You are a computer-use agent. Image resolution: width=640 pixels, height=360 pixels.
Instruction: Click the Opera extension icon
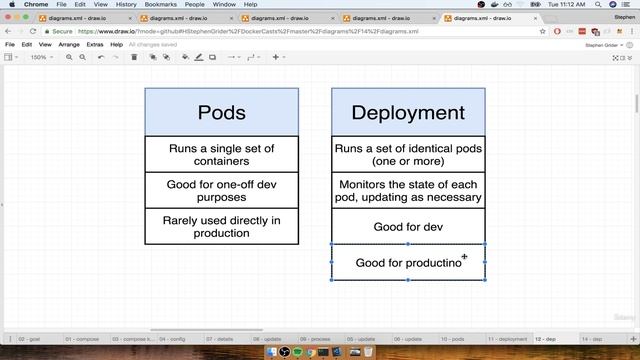(557, 31)
